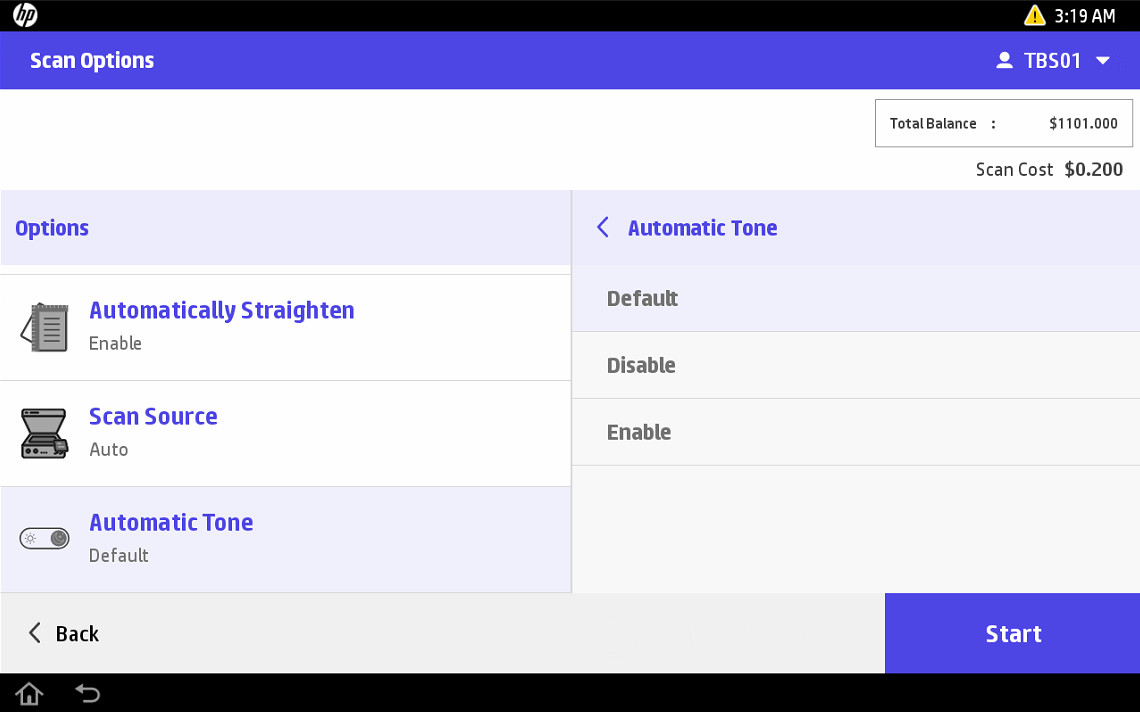Collapse Automatic Tone panel with chevron
Screen dimensions: 1140x712
coord(602,228)
